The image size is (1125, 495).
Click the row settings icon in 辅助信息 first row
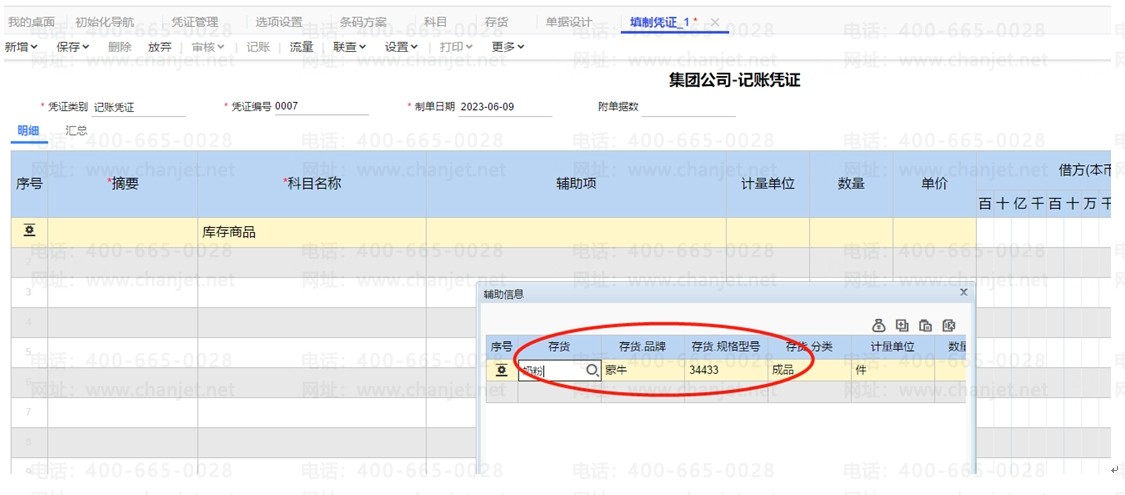tap(502, 370)
